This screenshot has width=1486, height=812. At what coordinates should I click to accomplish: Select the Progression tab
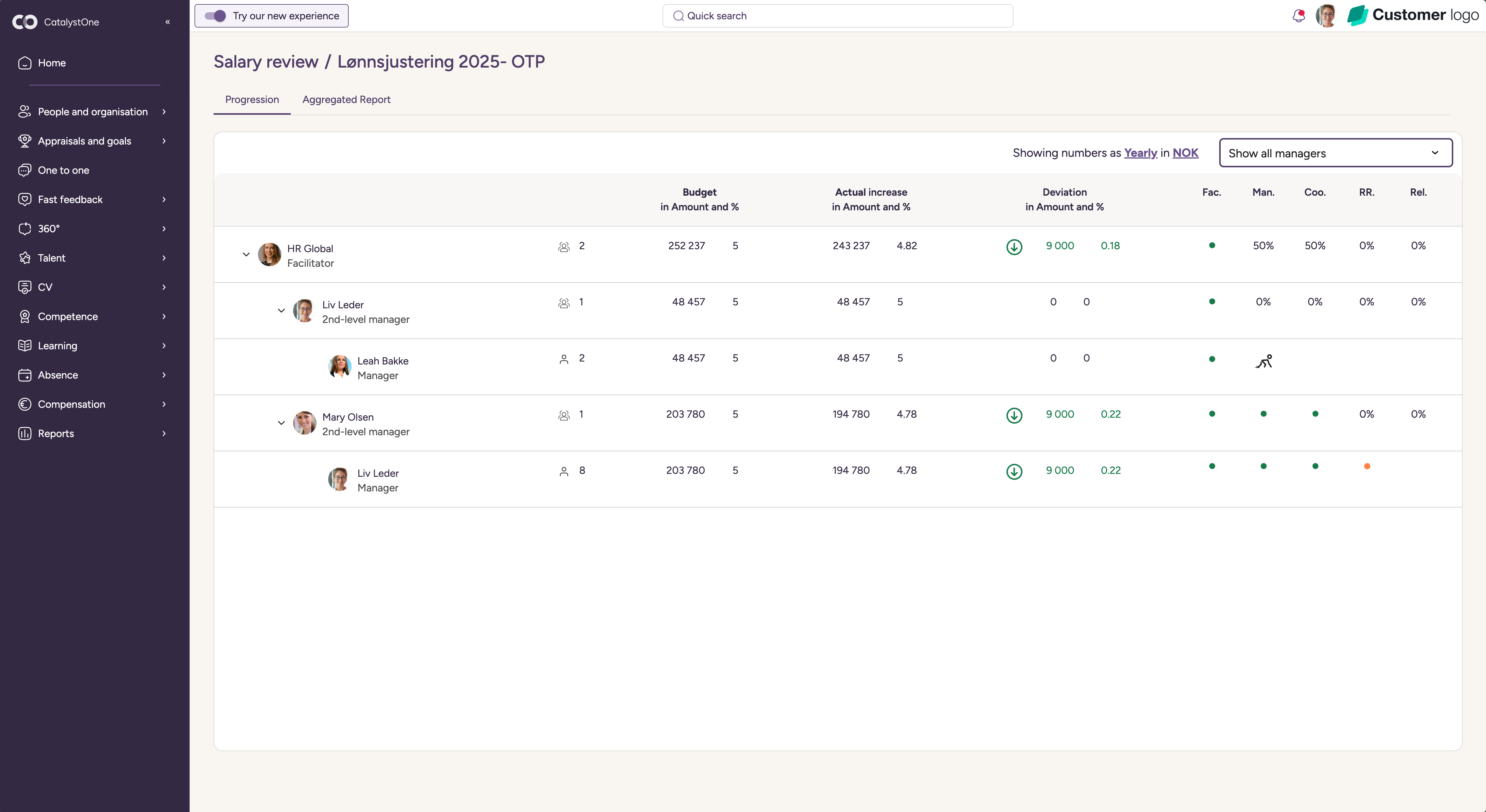(x=252, y=99)
